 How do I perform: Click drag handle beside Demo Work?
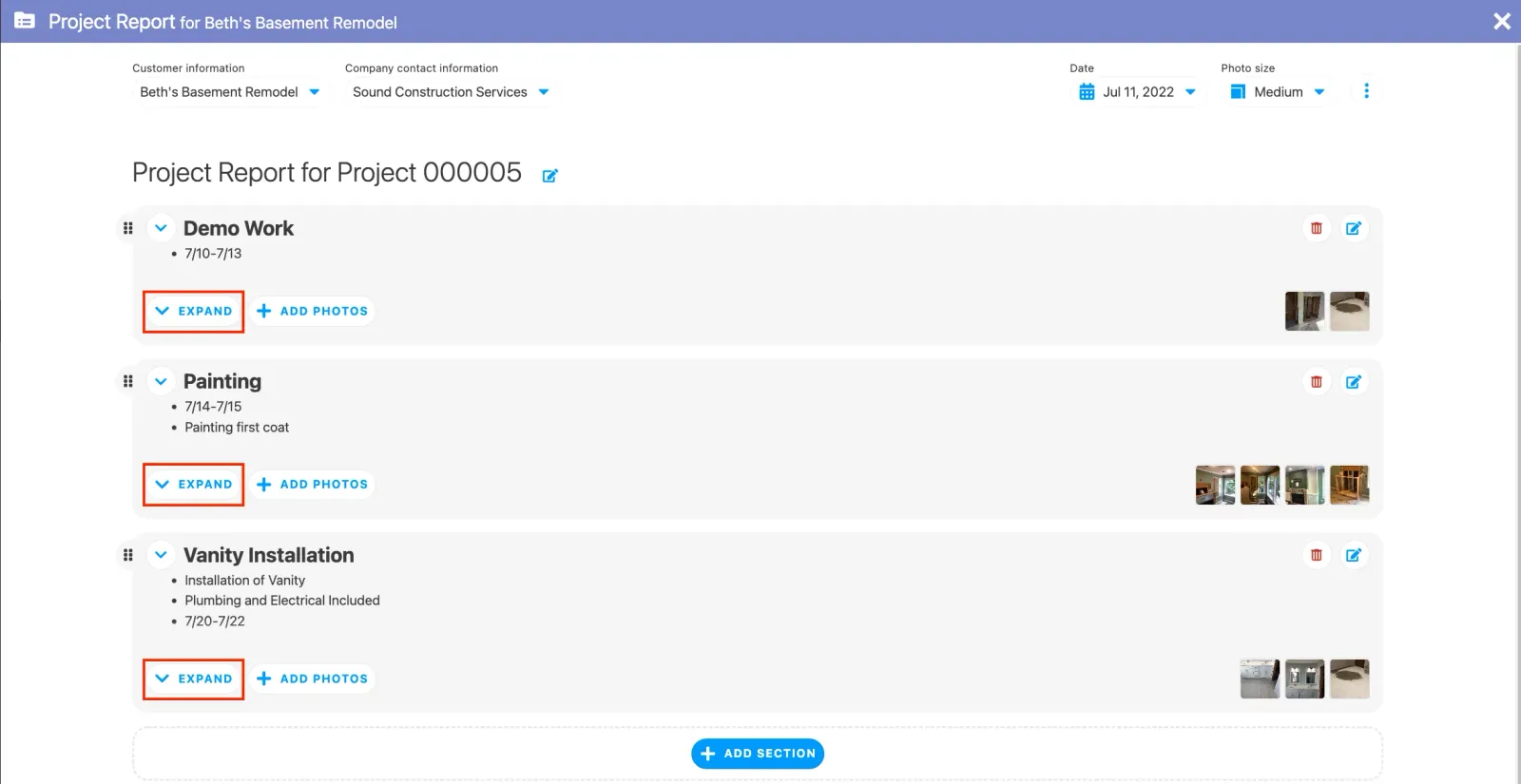128,228
